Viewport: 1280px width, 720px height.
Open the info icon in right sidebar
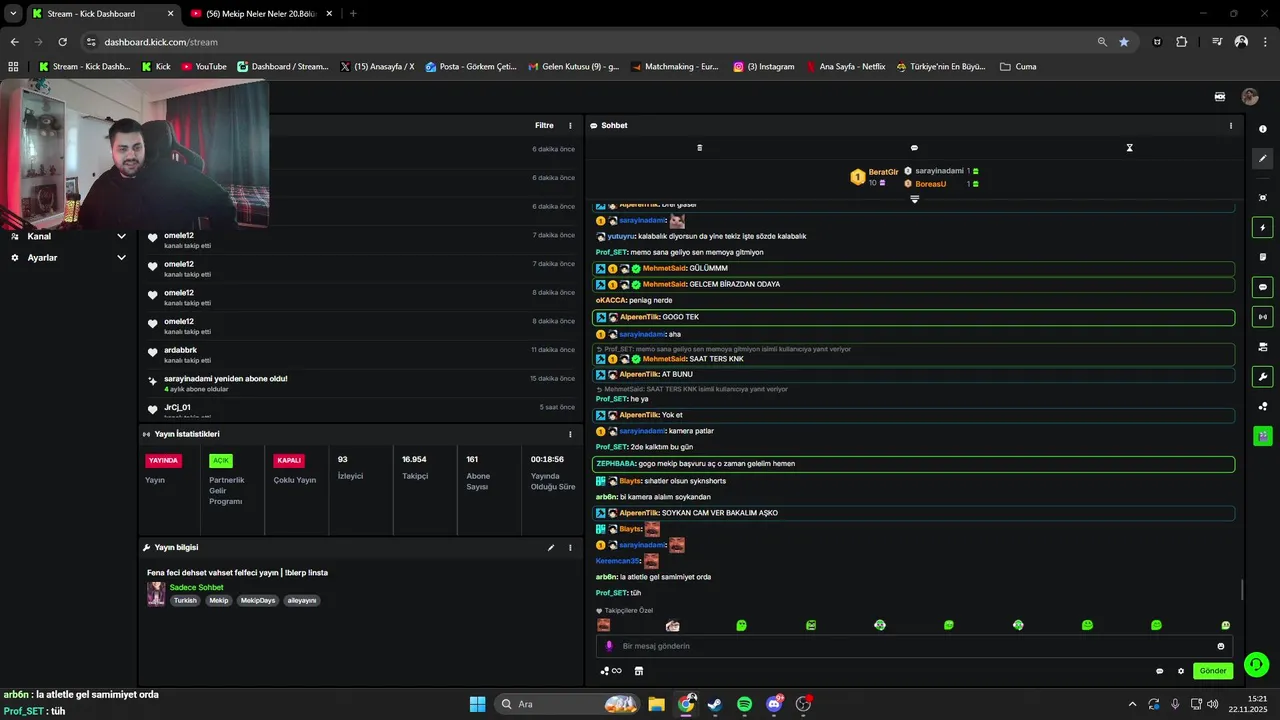1263,129
